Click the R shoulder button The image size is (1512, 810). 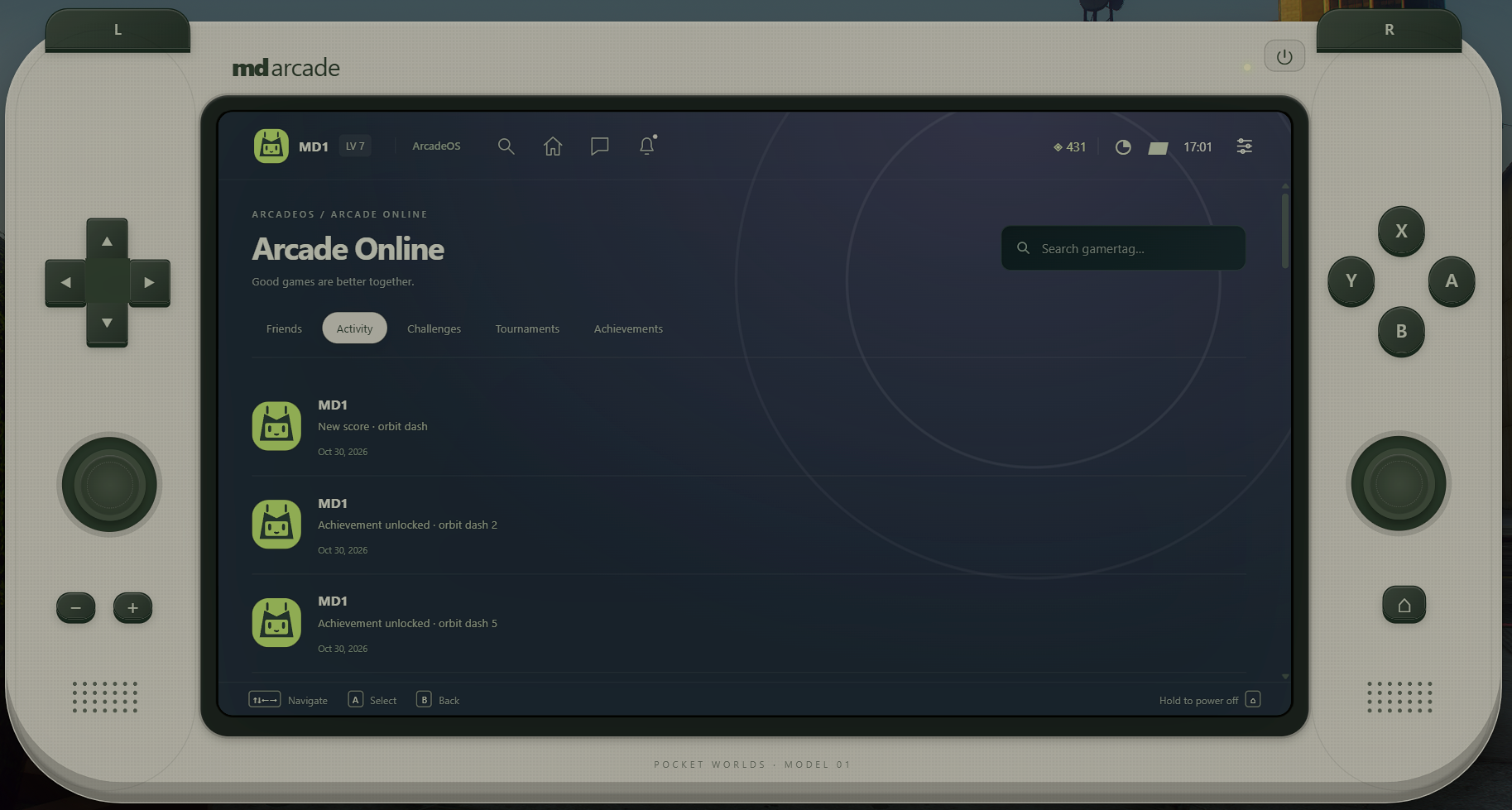(x=1389, y=31)
